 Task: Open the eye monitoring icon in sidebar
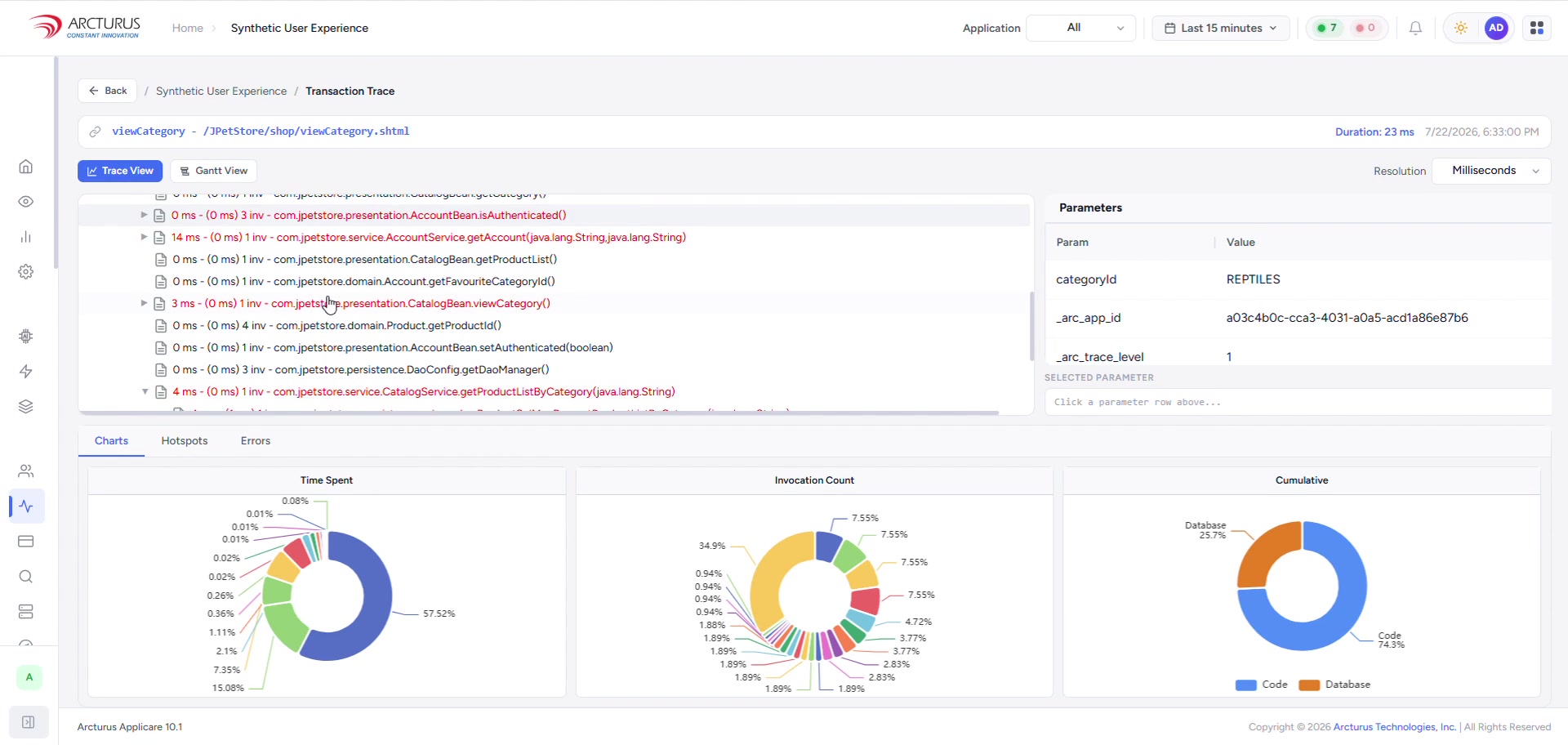[x=26, y=202]
